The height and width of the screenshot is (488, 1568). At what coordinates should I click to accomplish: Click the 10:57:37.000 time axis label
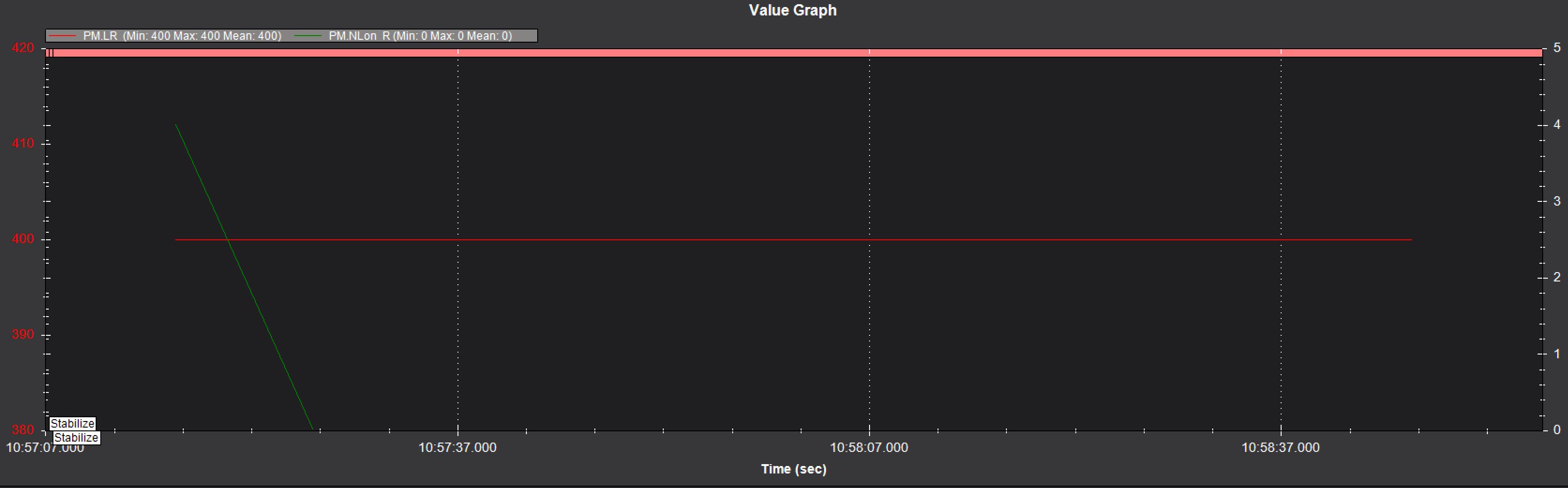(457, 448)
